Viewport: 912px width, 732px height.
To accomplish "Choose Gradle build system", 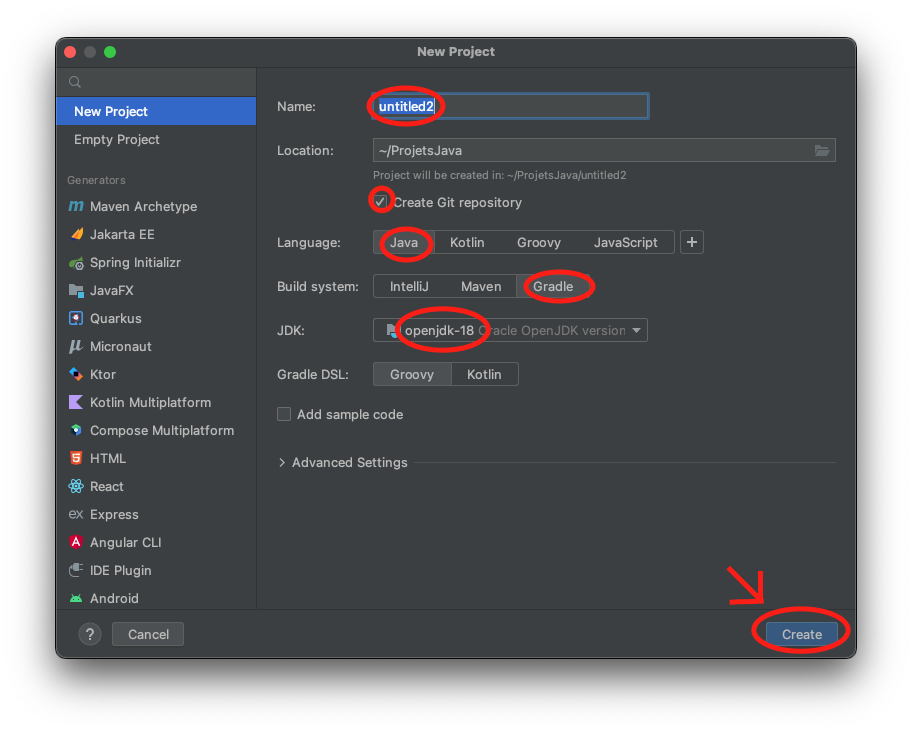I will [x=553, y=287].
